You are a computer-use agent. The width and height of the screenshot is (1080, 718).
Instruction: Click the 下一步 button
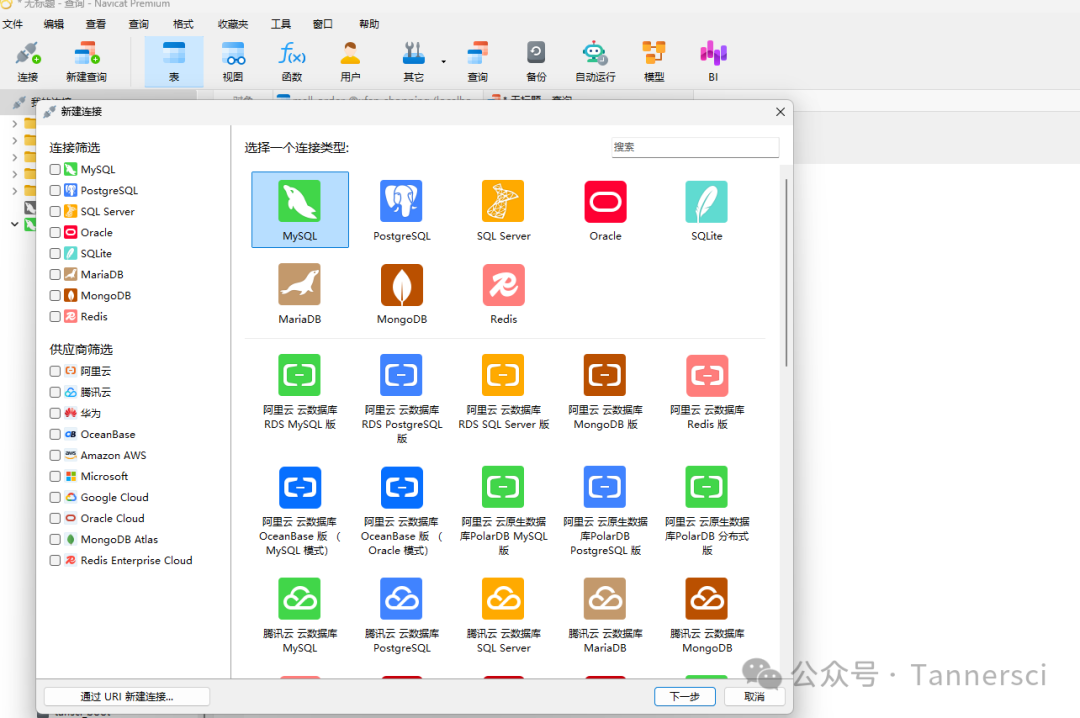[685, 697]
